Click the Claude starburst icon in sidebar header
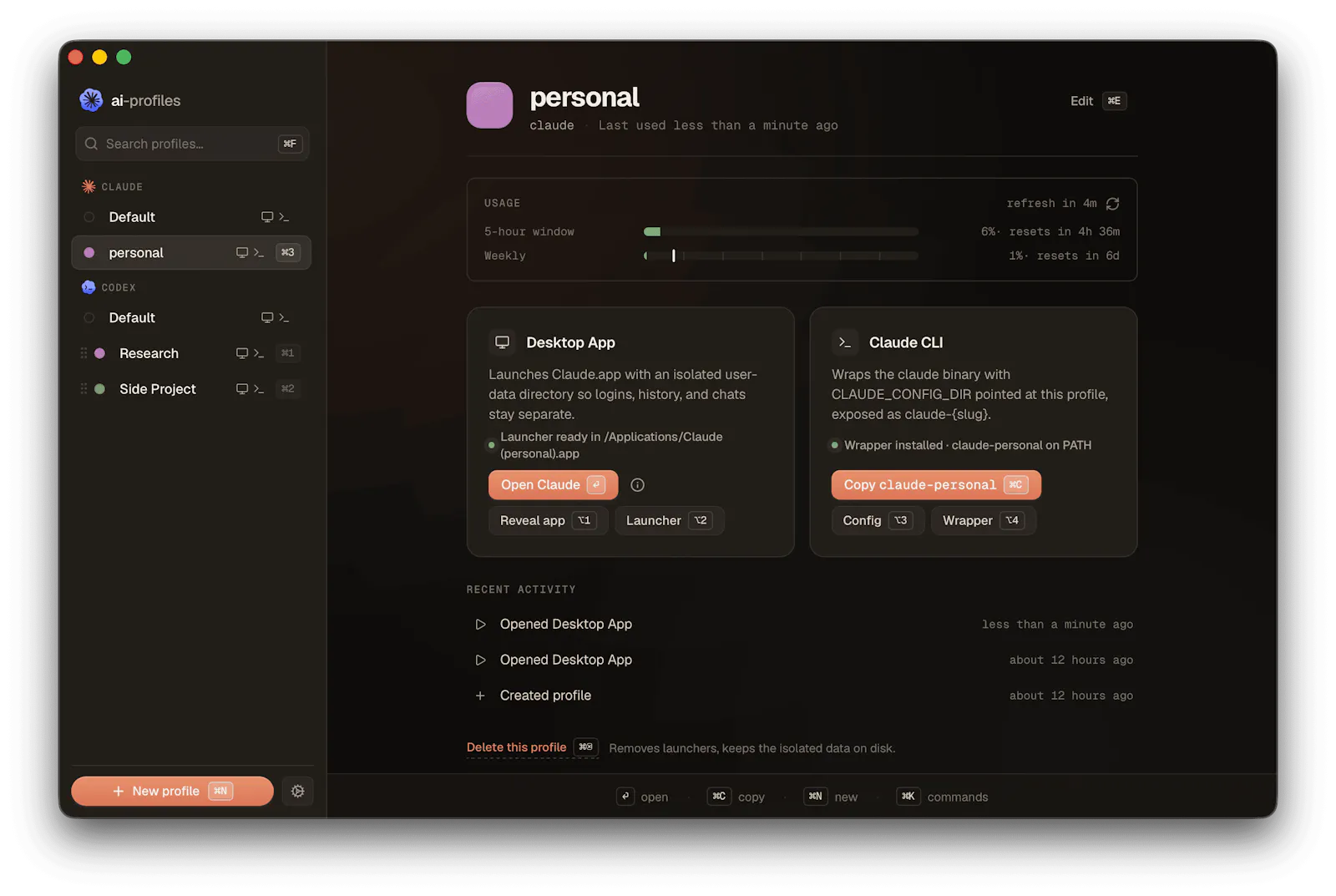The image size is (1336, 896). [89, 186]
